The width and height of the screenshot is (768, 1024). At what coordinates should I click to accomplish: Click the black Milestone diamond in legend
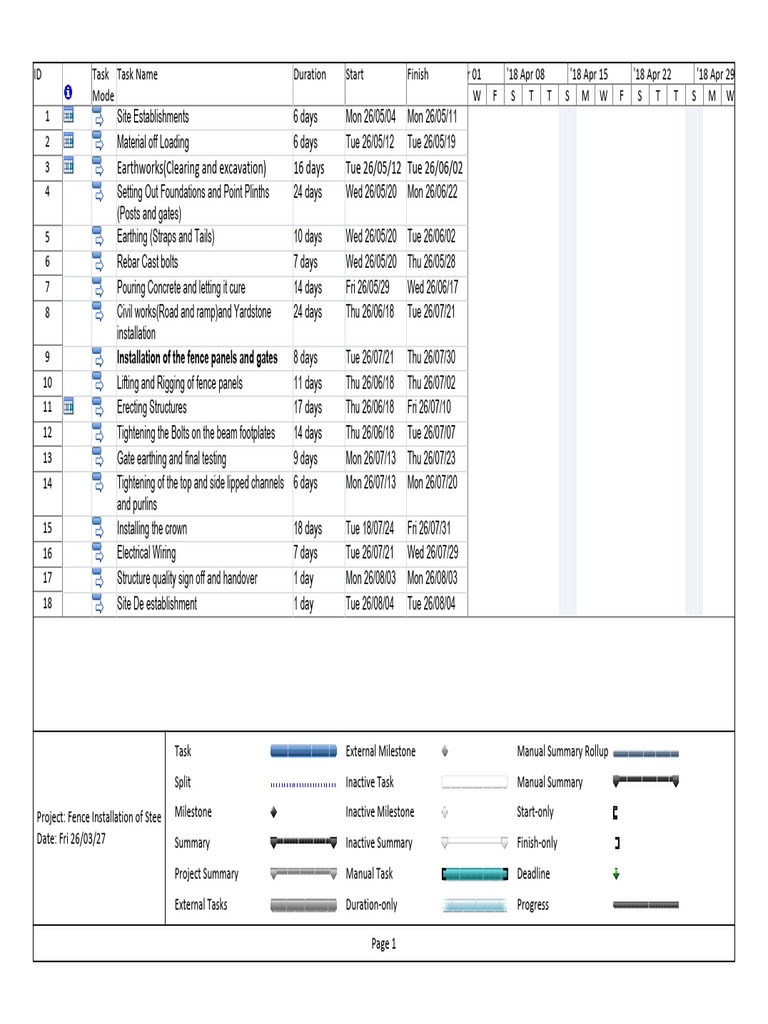274,812
